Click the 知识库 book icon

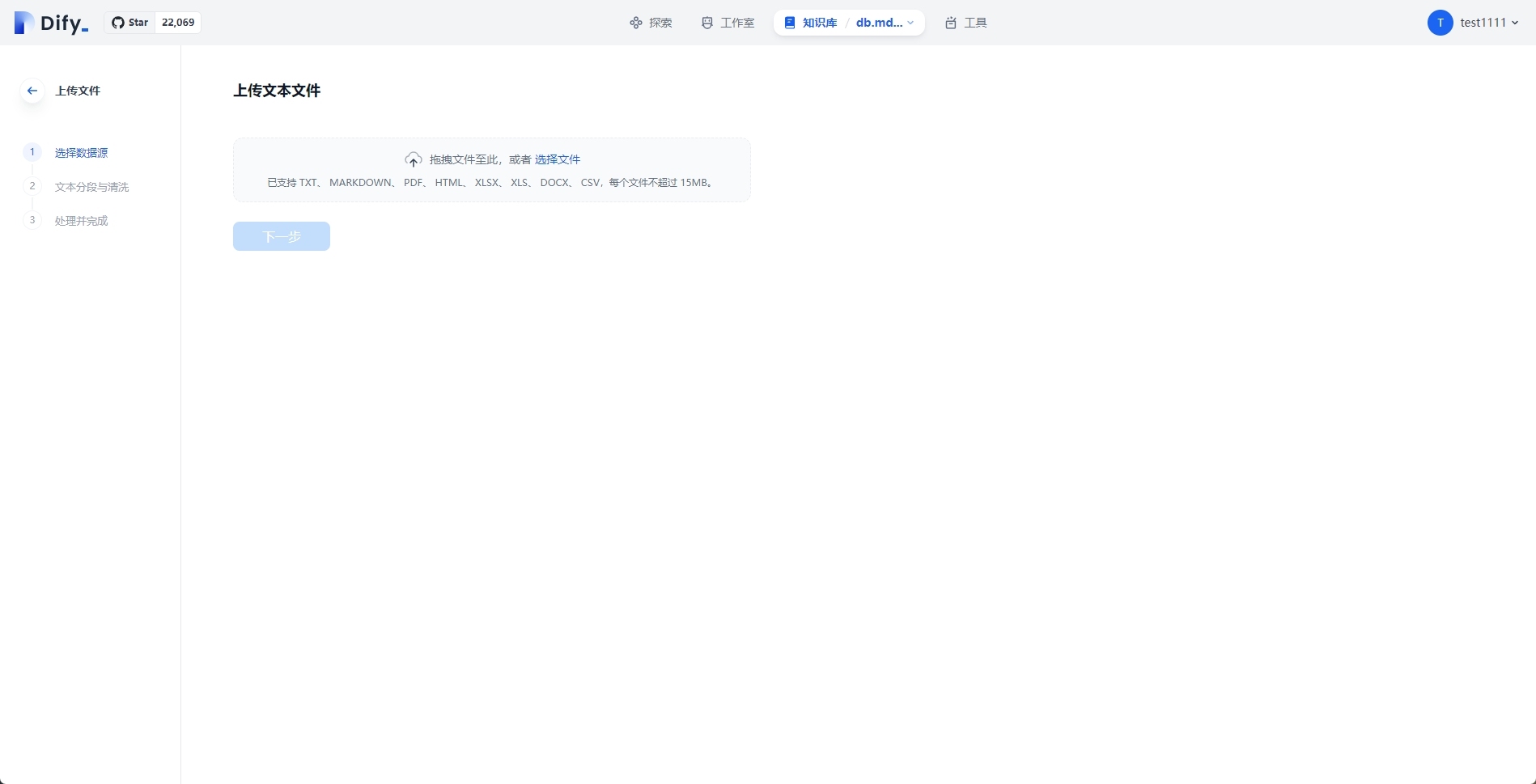click(x=790, y=23)
